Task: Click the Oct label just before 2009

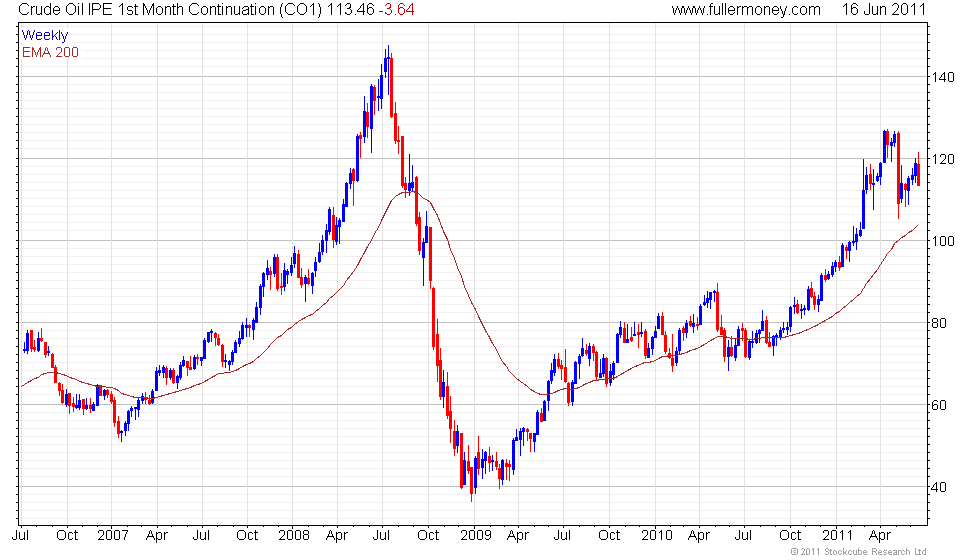Action: point(428,535)
